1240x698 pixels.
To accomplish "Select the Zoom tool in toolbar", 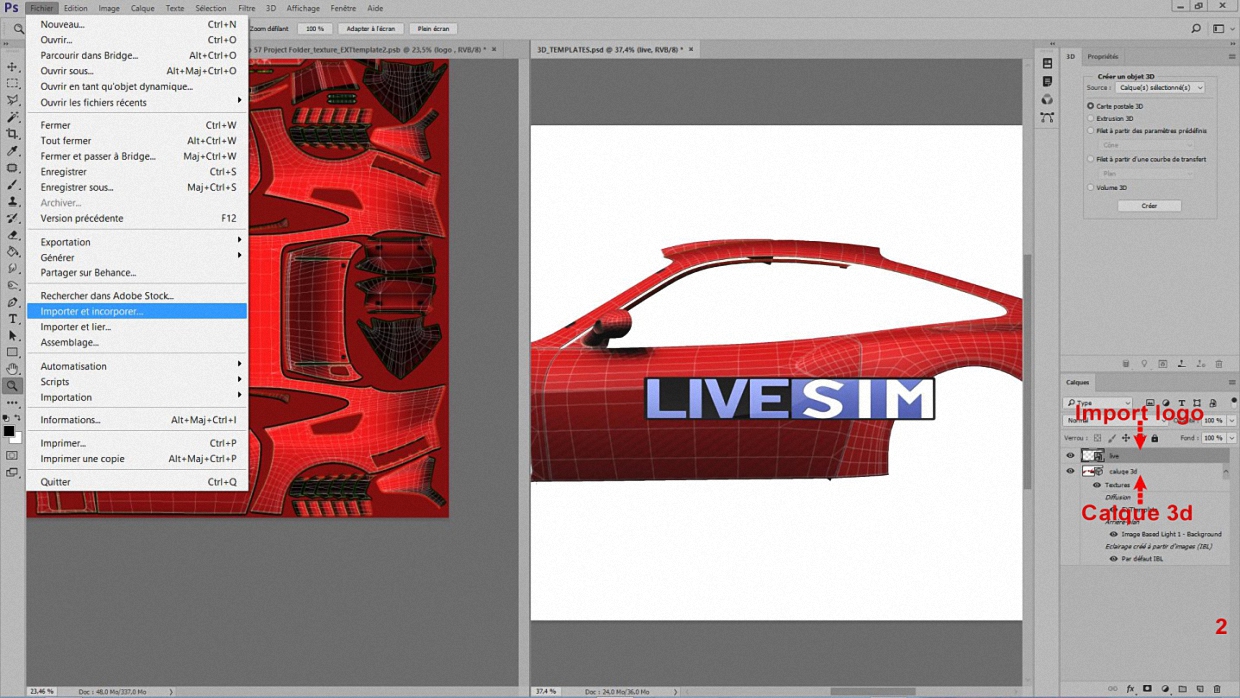I will click(12, 386).
